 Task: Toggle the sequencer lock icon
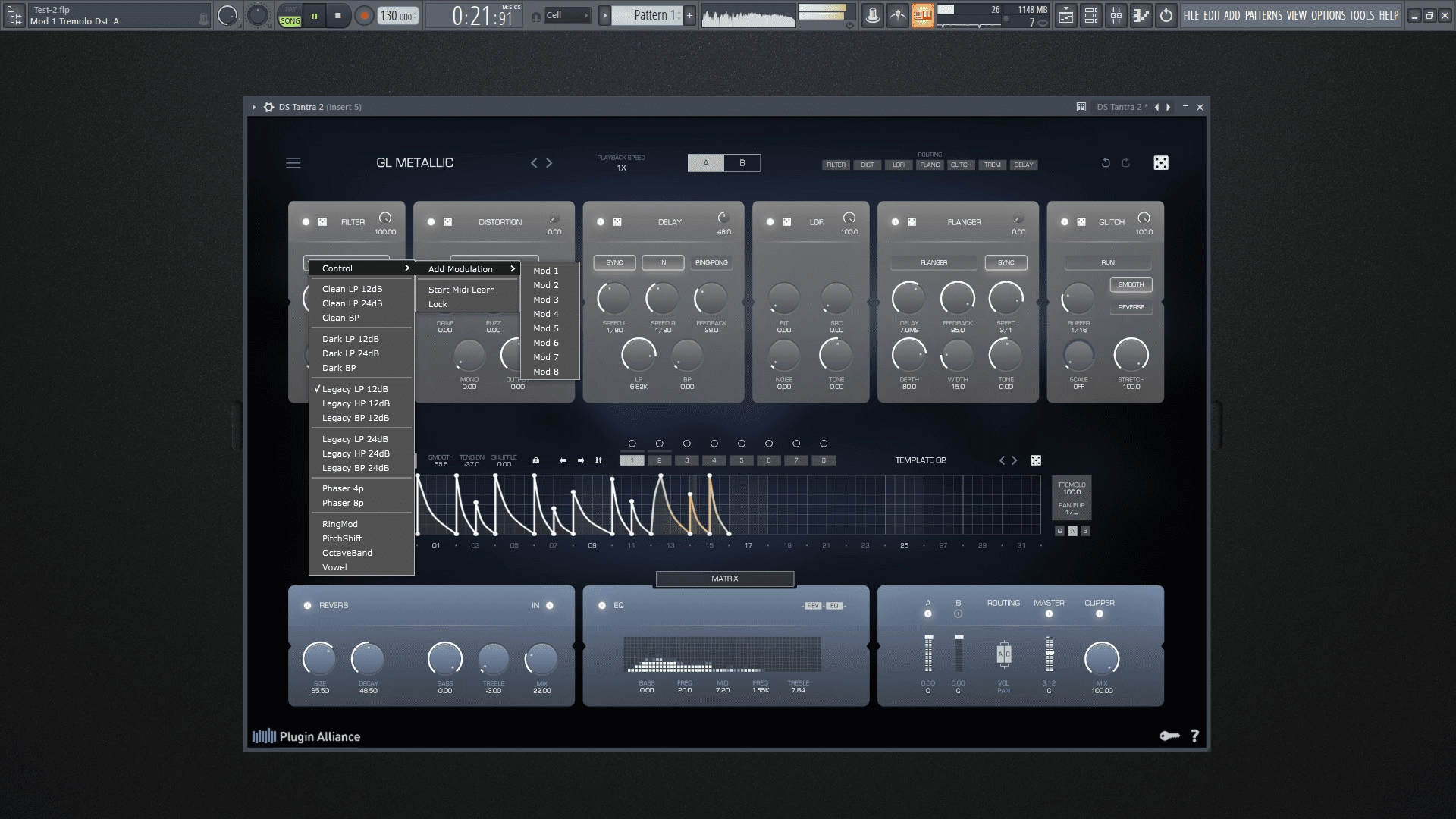[536, 460]
